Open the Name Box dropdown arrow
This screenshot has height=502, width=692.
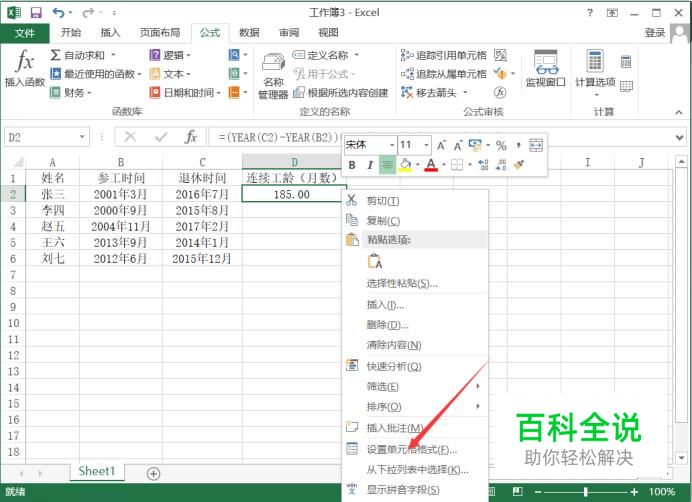tap(82, 137)
